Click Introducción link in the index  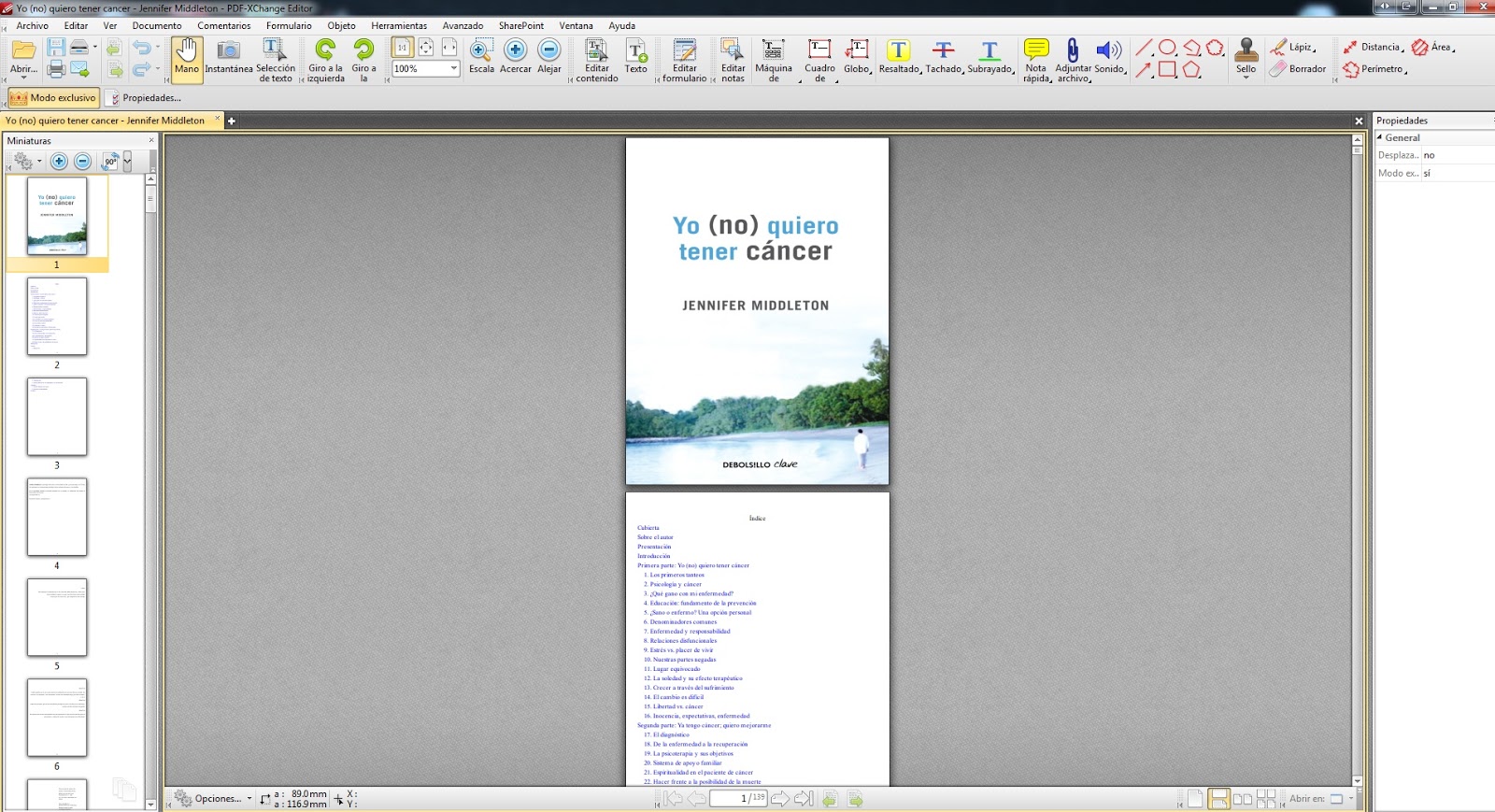[654, 556]
